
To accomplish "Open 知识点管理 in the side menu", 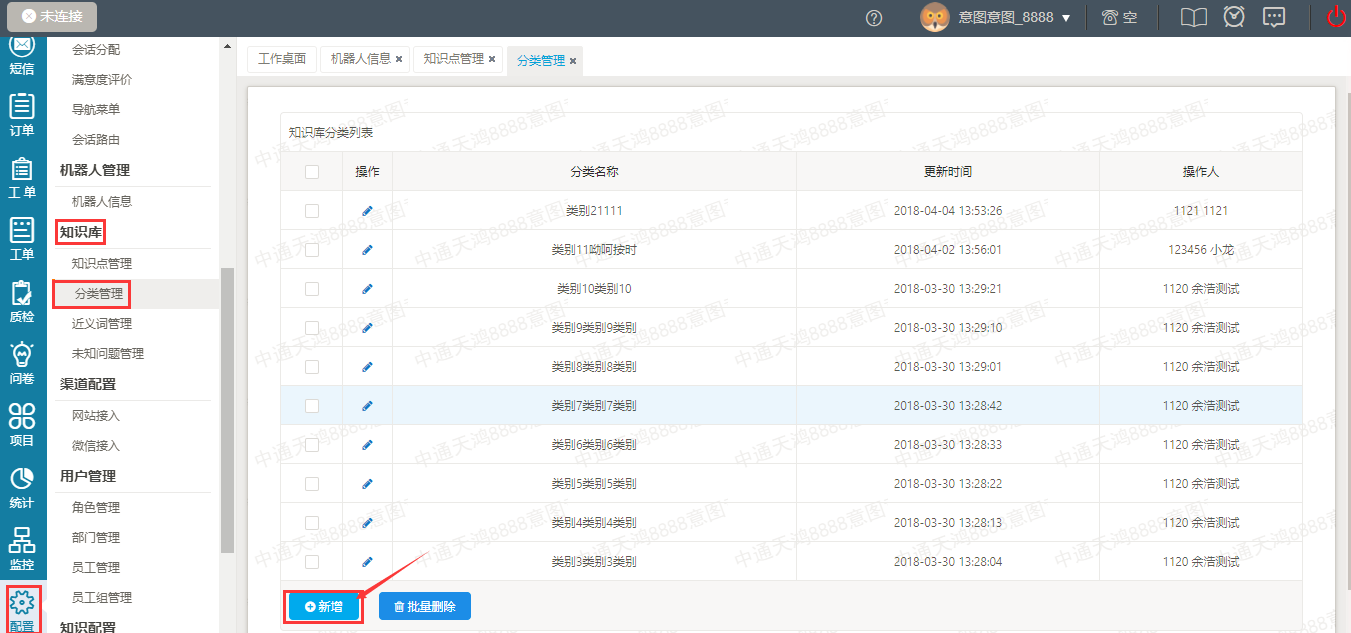I will click(x=102, y=264).
